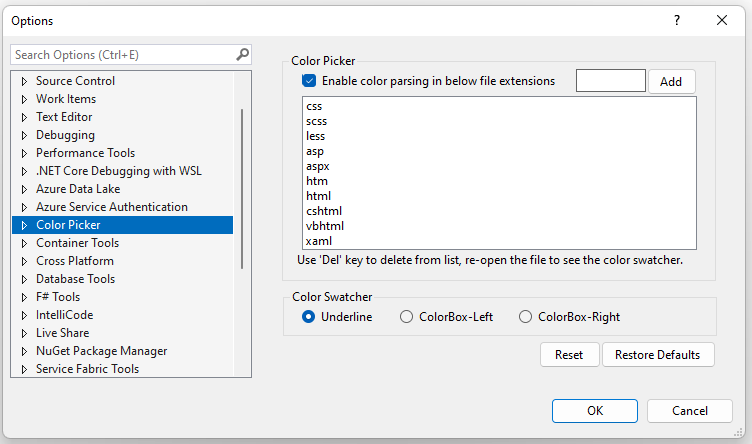This screenshot has height=444, width=752.
Task: Click the new file extension text box
Action: [611, 81]
